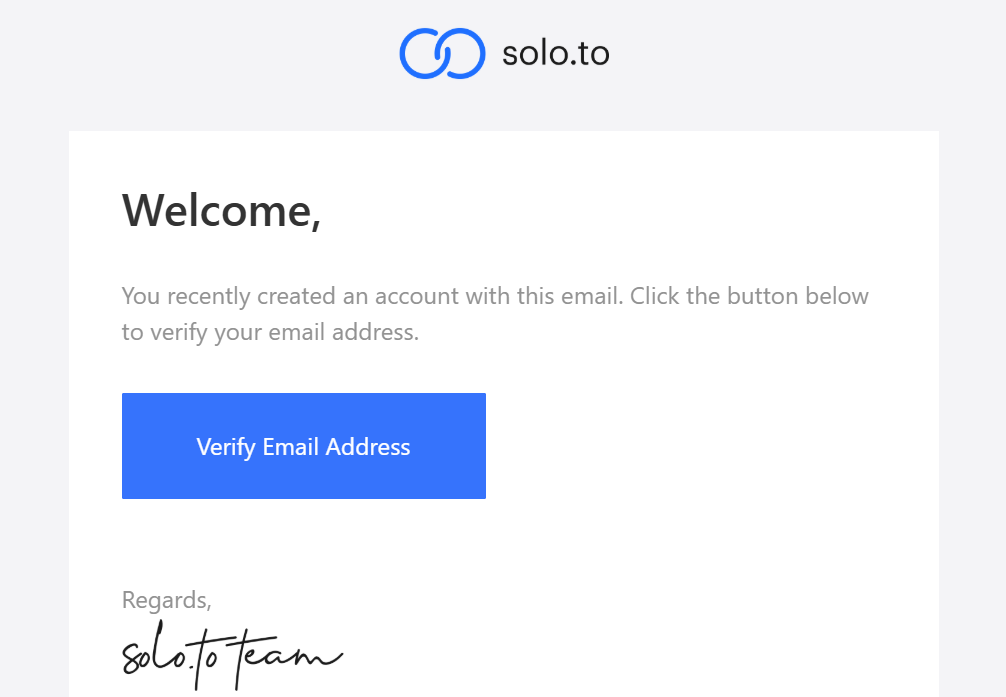The height and width of the screenshot is (697, 1006).
Task: Click the solo.to wordmark in header
Action: 555,52
